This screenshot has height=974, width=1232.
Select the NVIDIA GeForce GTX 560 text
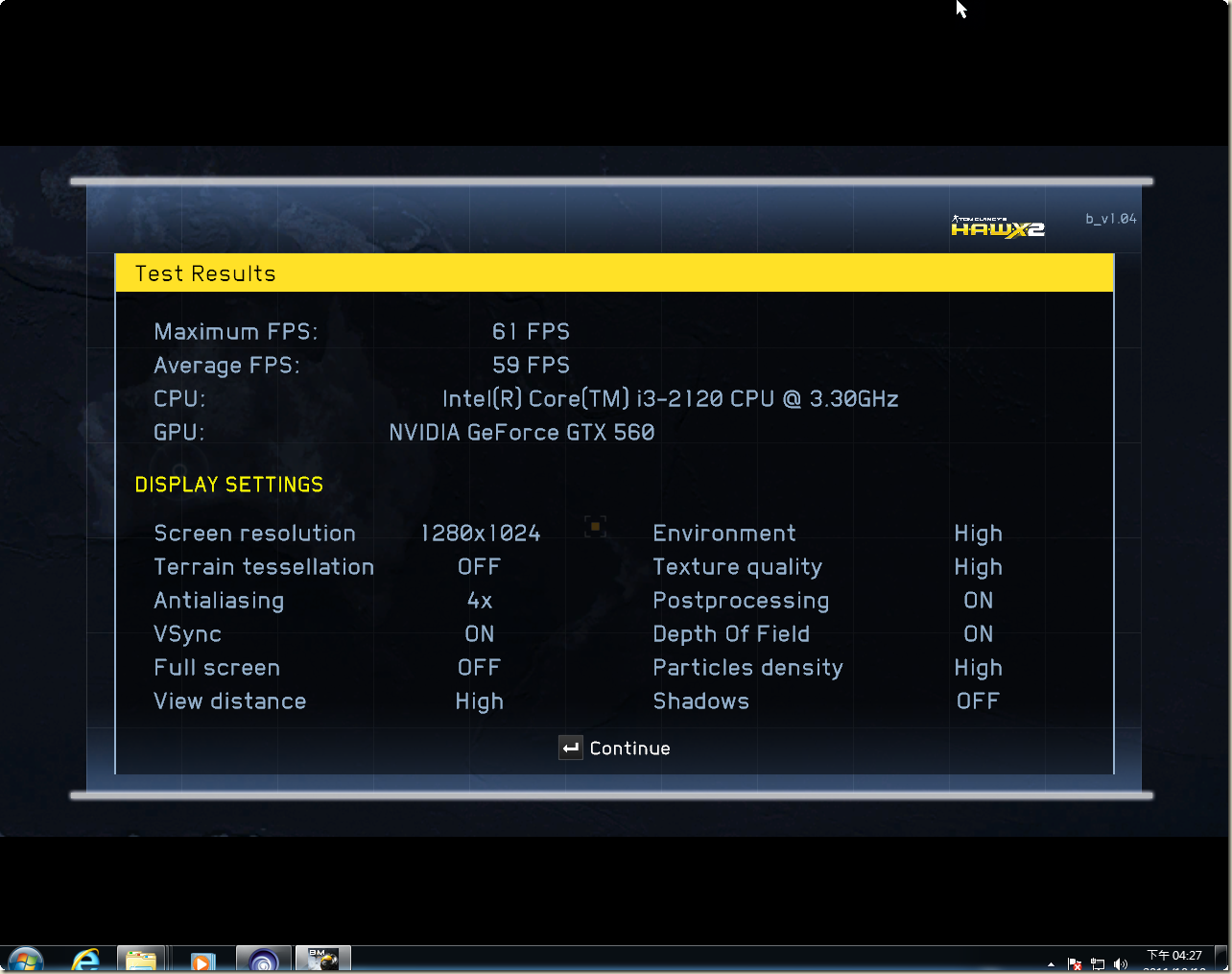click(x=522, y=433)
